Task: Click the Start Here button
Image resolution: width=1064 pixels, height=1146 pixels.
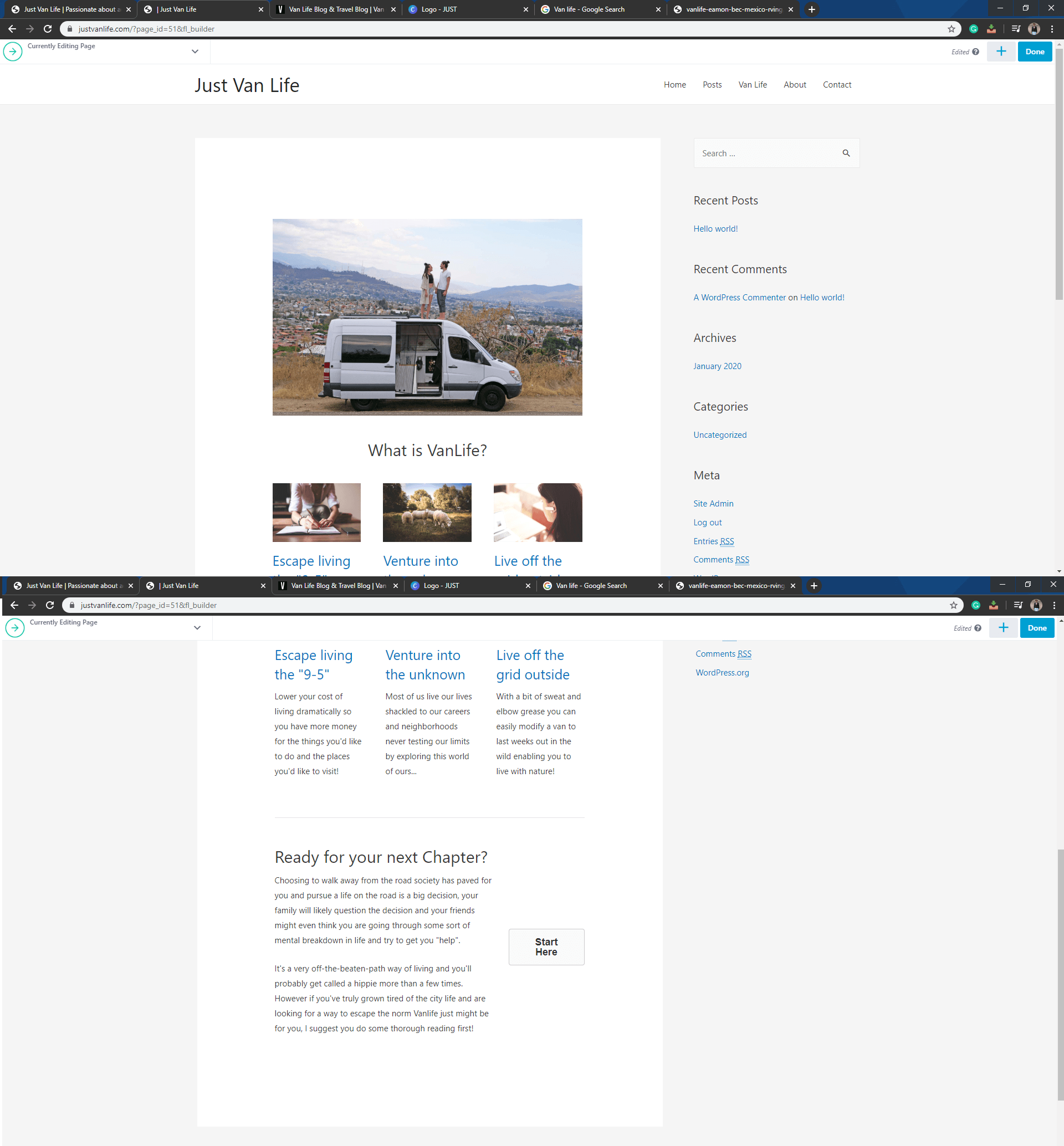Action: tap(546, 947)
